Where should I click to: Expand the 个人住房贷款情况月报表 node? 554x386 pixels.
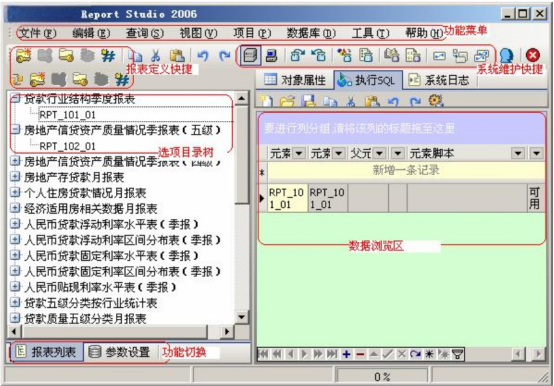(15, 192)
